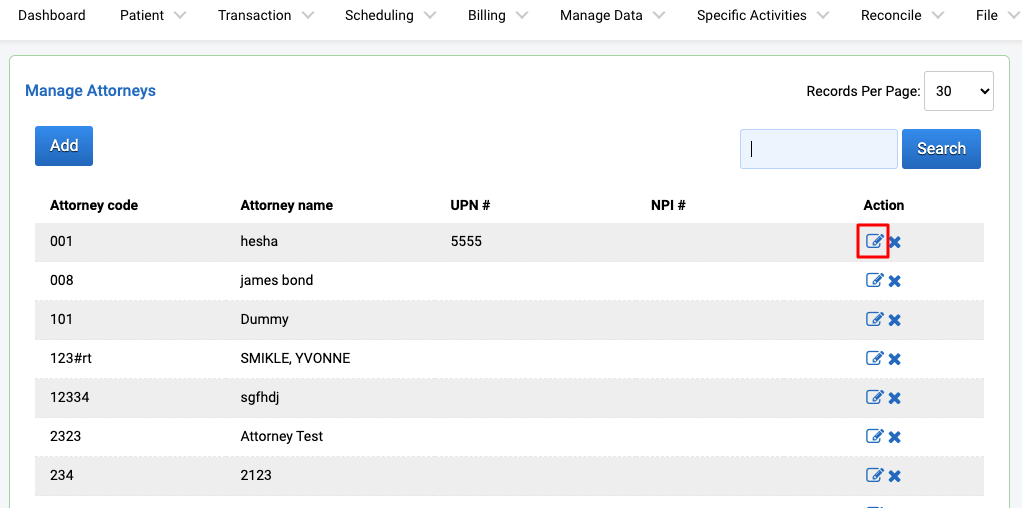Open the Billing menu

[x=495, y=15]
